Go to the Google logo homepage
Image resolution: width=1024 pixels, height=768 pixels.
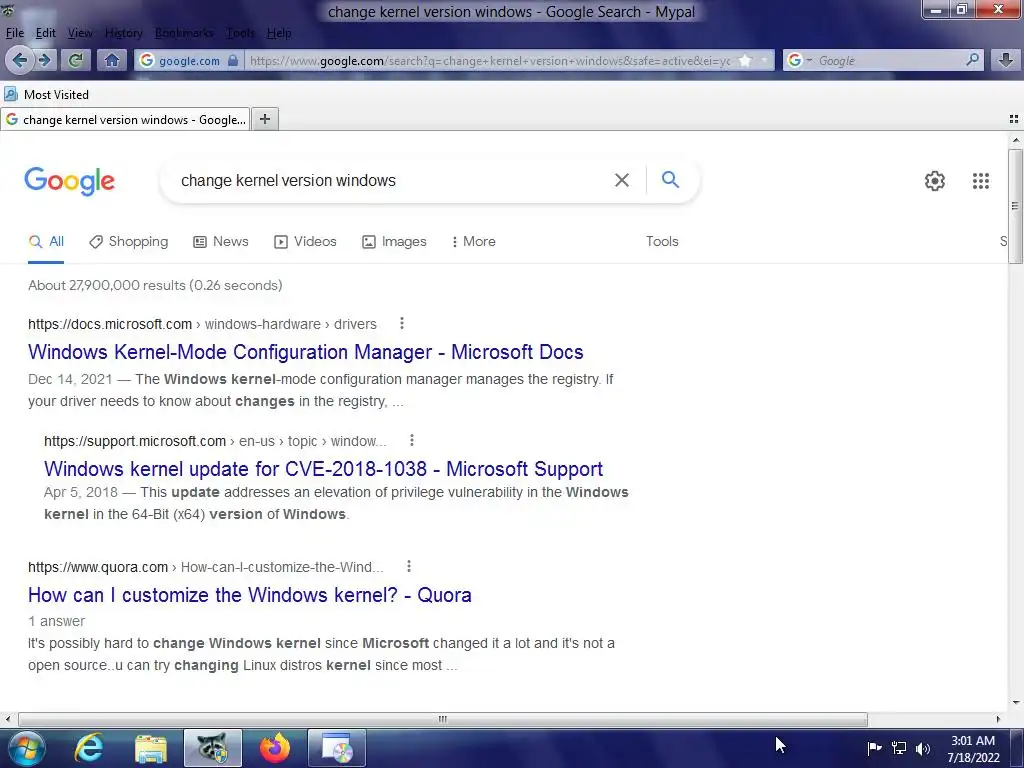click(x=69, y=181)
